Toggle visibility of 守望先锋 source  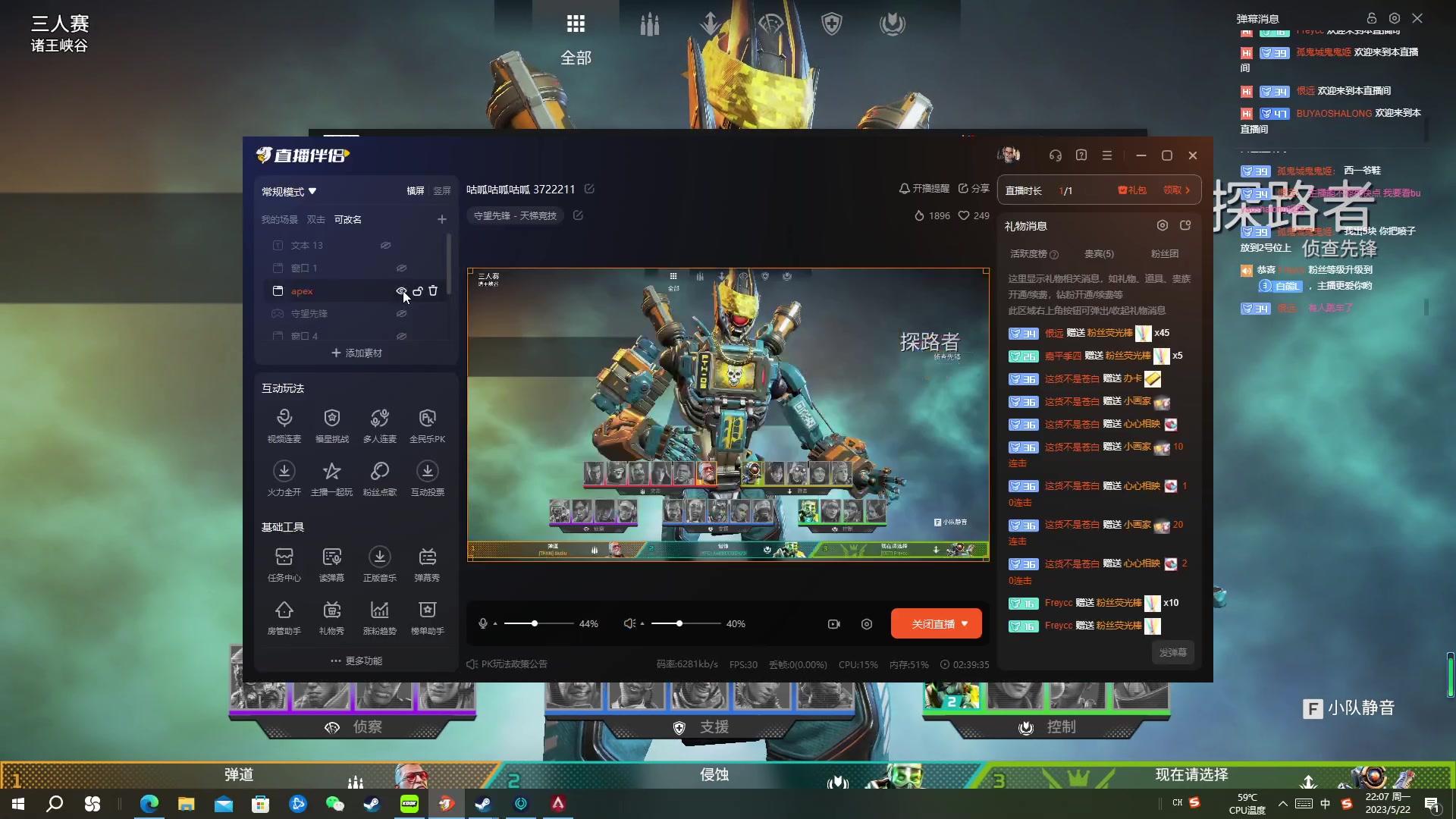(401, 313)
